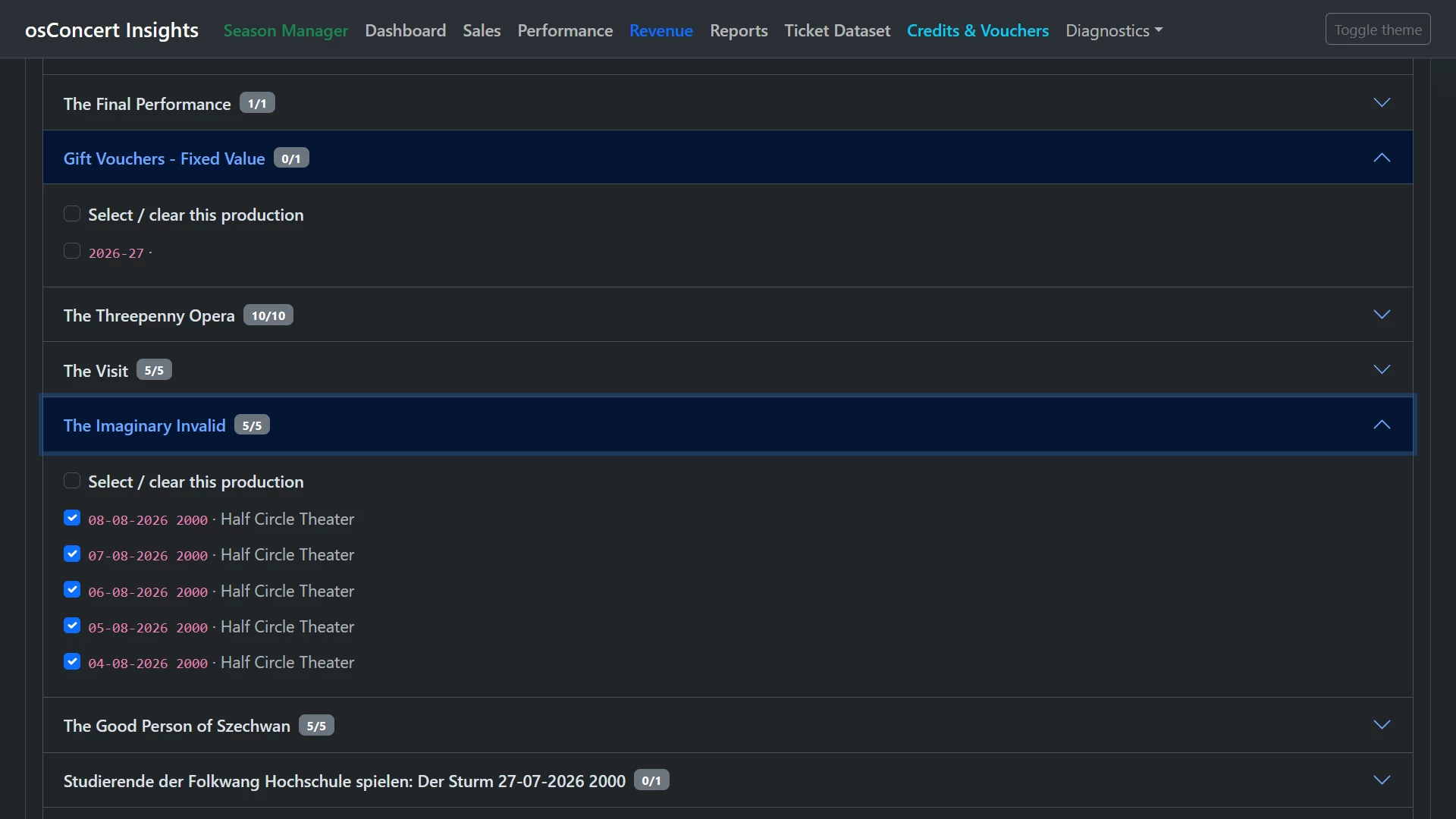Click the 10/10 badge on The Threepenny Opera
This screenshot has width=1456, height=819.
[x=268, y=315]
